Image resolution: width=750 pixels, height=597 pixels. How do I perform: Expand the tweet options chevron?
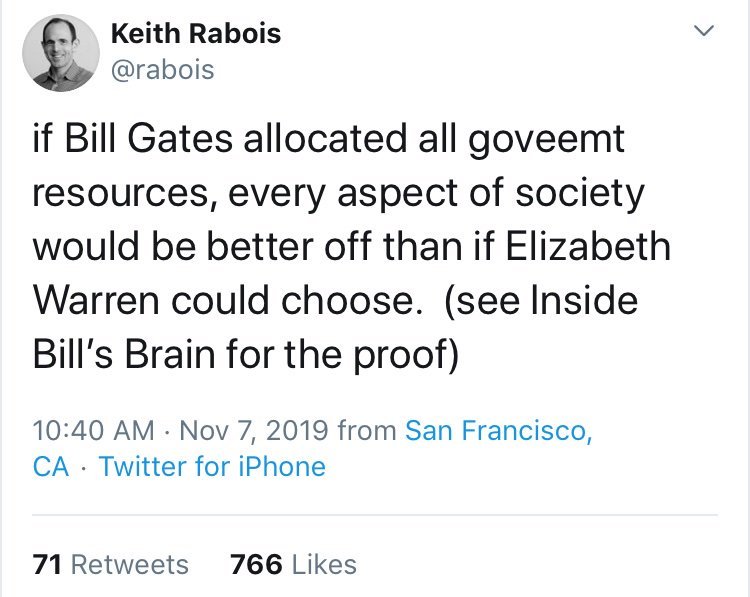click(704, 33)
